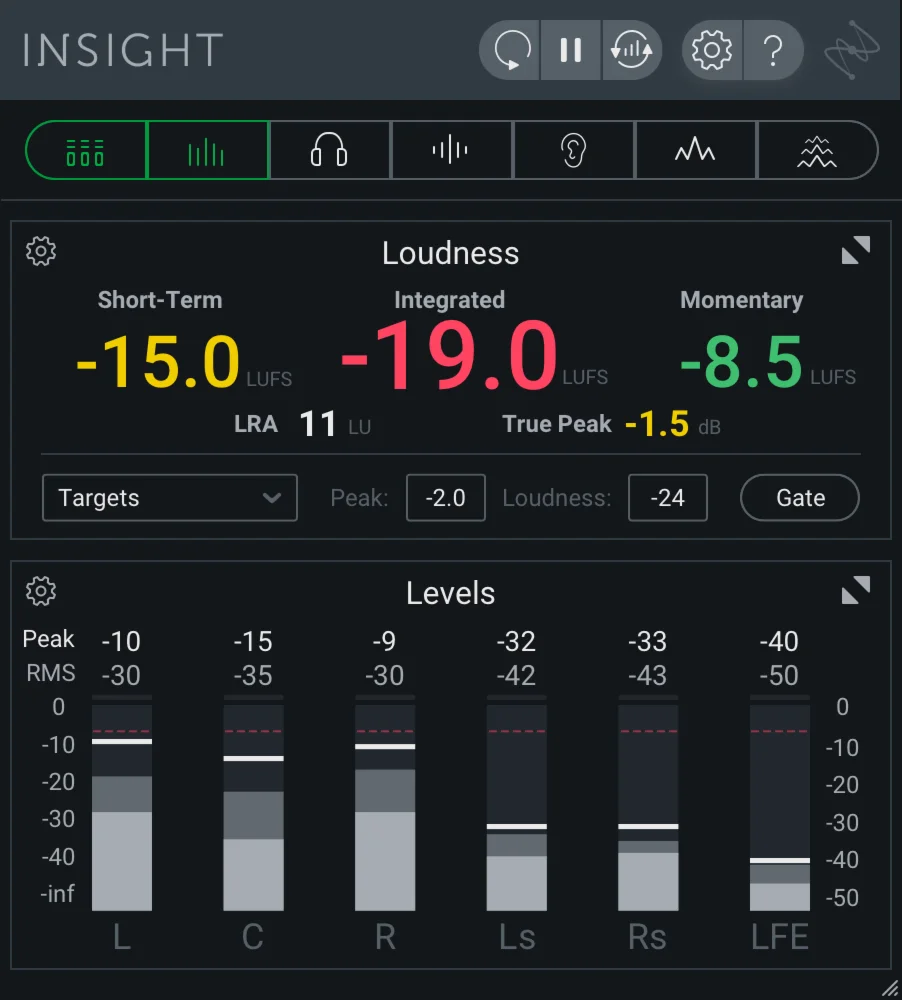902x1000 pixels.
Task: Select the Loudness meter module
Action: tap(207, 150)
